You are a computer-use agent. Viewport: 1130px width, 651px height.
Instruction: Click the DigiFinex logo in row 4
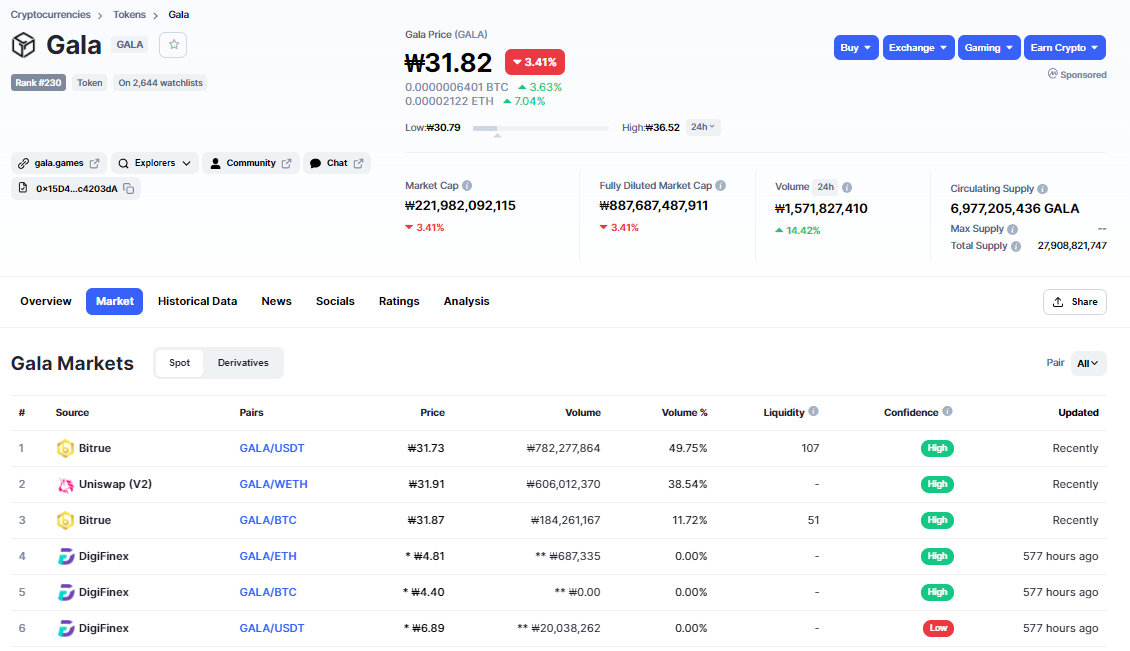tap(66, 557)
